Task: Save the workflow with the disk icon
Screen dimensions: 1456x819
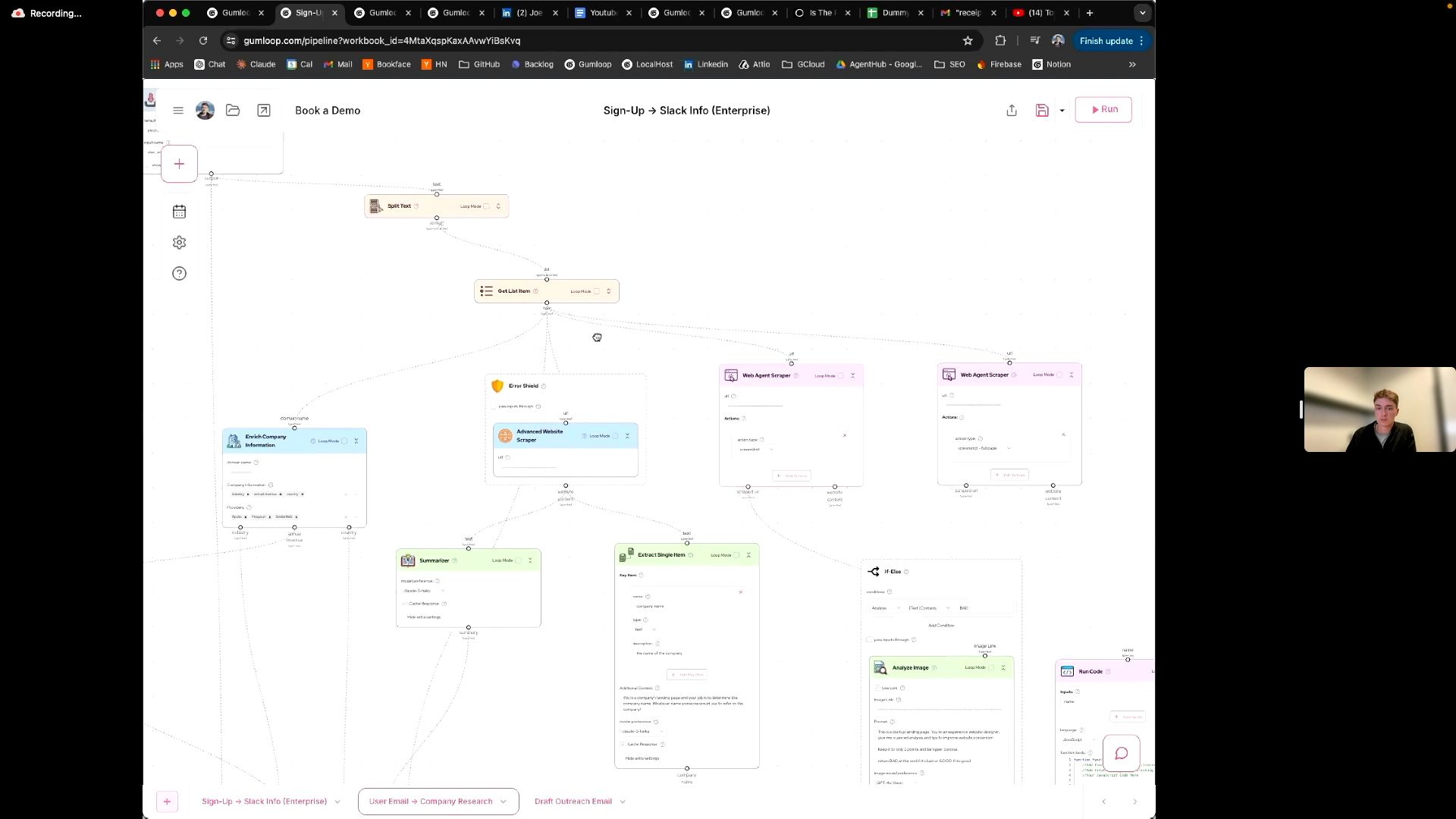Action: coord(1042,111)
